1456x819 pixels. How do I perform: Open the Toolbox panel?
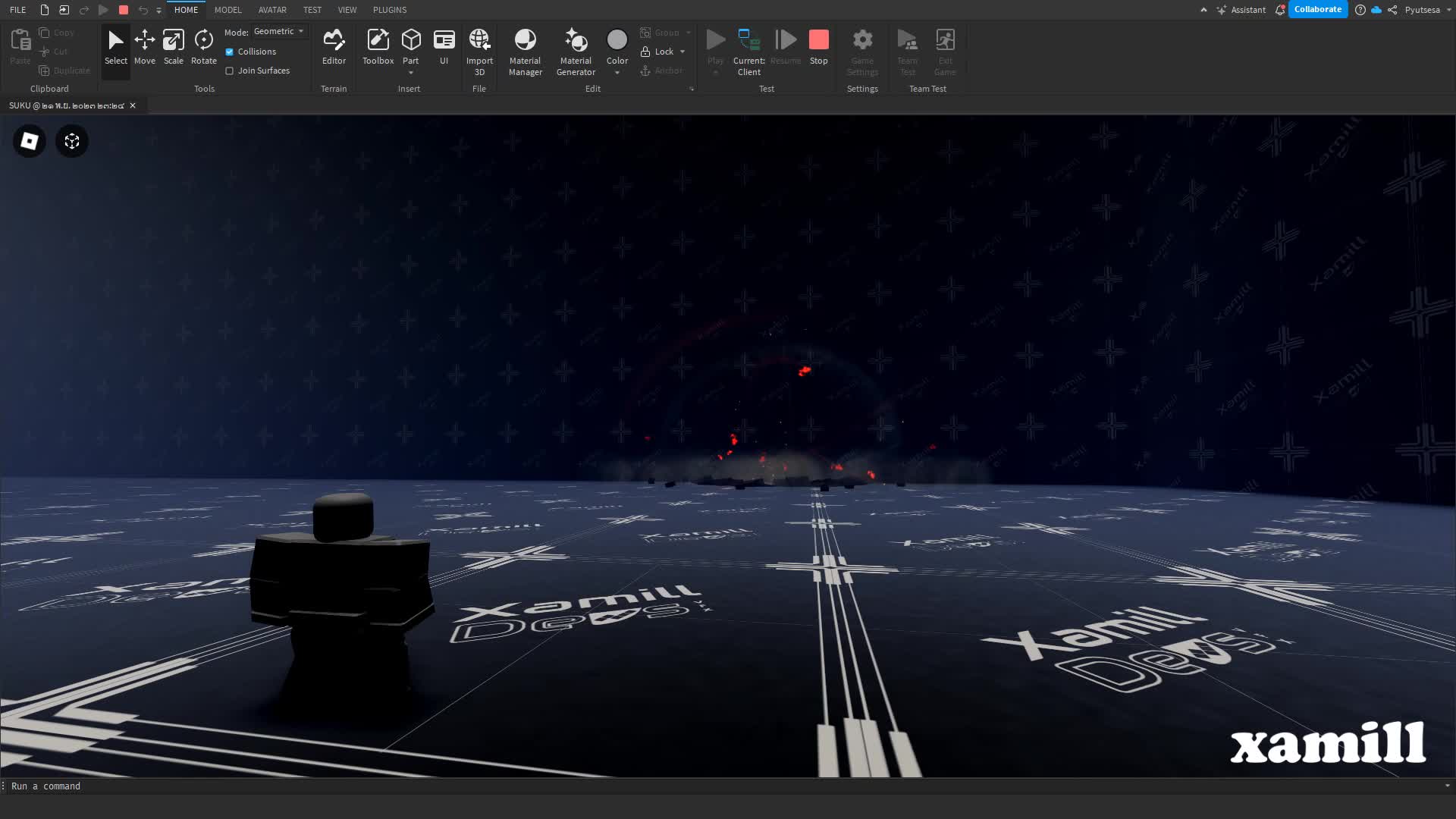click(x=378, y=47)
